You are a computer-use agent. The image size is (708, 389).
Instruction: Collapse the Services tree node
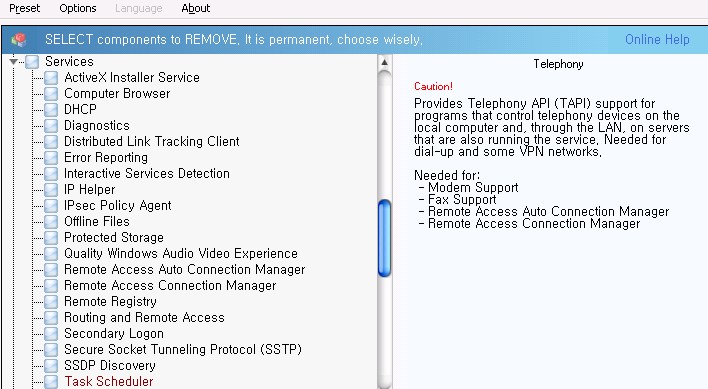(x=14, y=61)
